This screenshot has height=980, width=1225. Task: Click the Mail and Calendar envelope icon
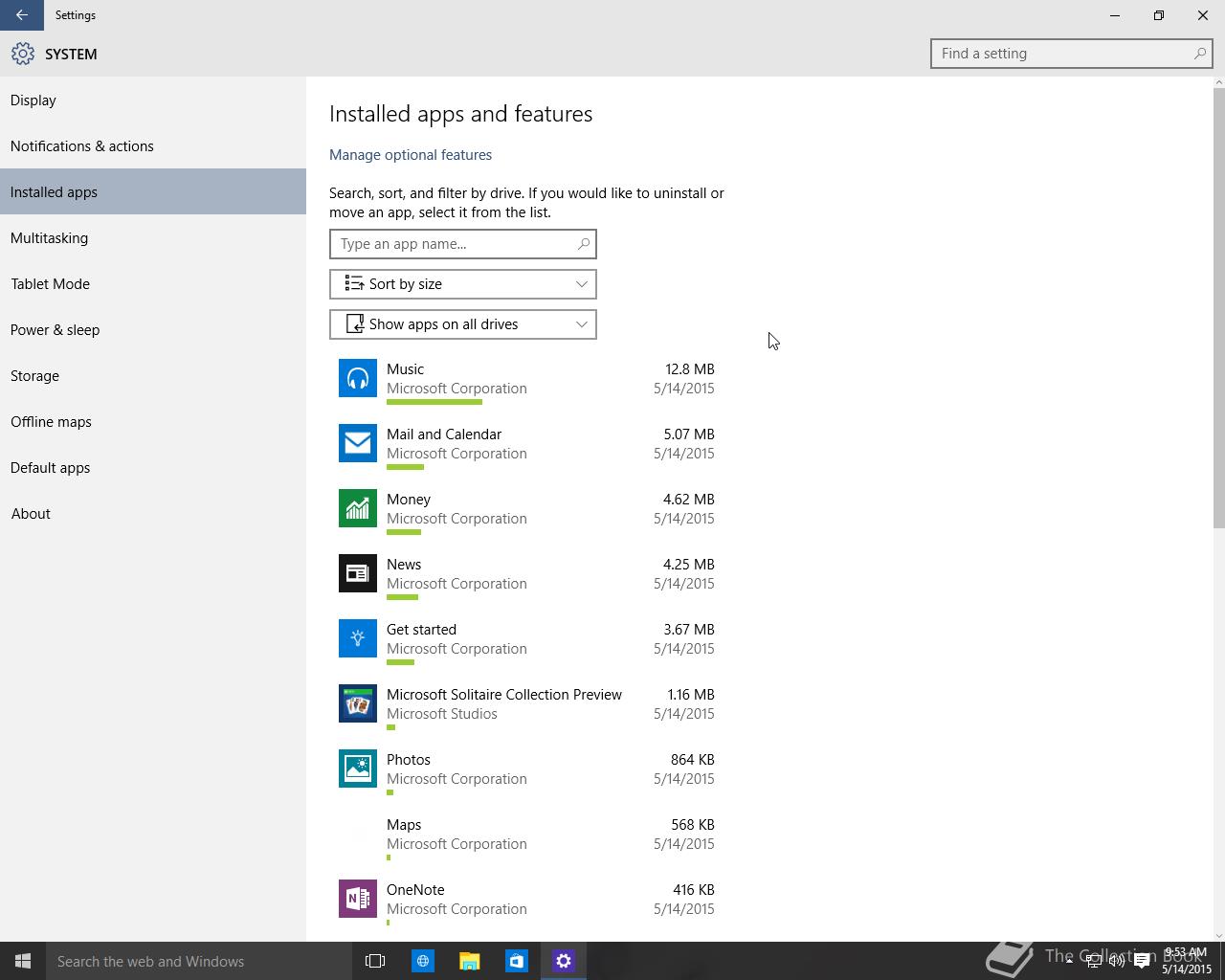358,443
